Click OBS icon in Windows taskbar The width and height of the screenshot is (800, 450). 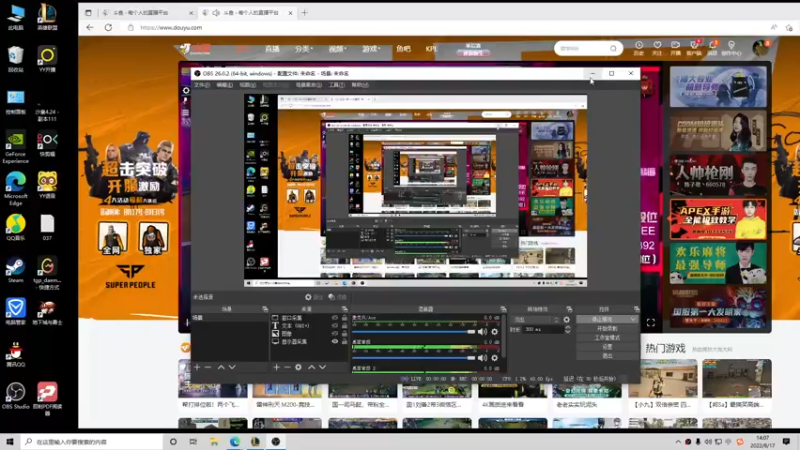(x=276, y=441)
